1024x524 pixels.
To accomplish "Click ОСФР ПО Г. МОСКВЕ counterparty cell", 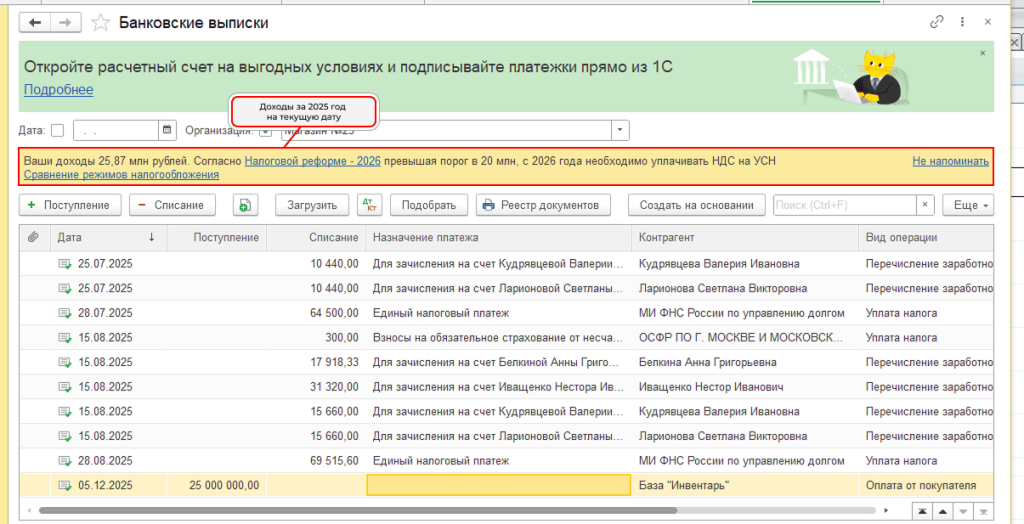I will 744,338.
